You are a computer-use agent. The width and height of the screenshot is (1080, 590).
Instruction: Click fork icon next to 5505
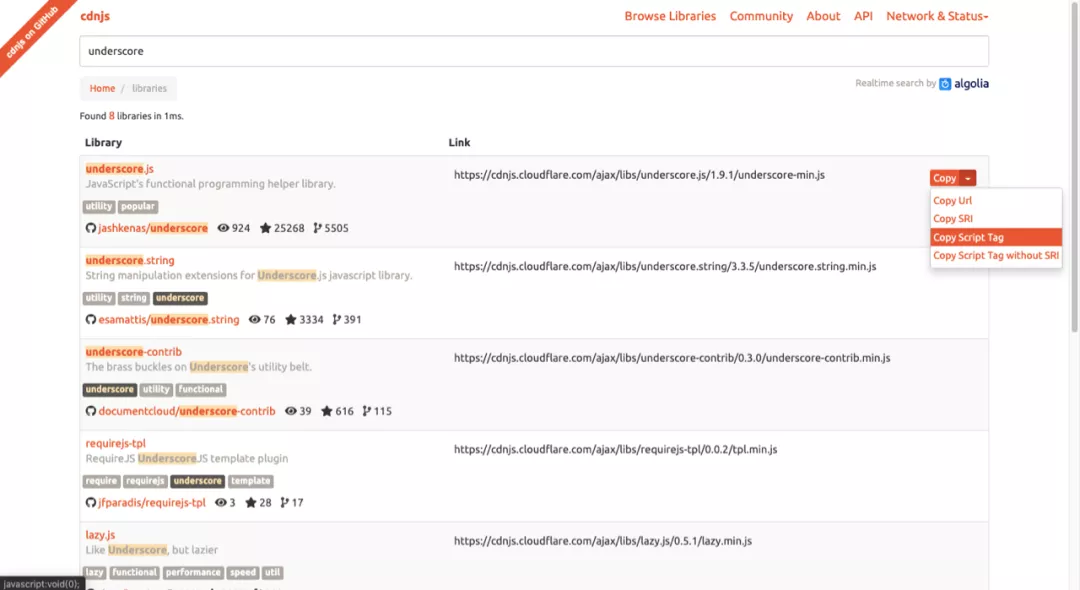(318, 228)
